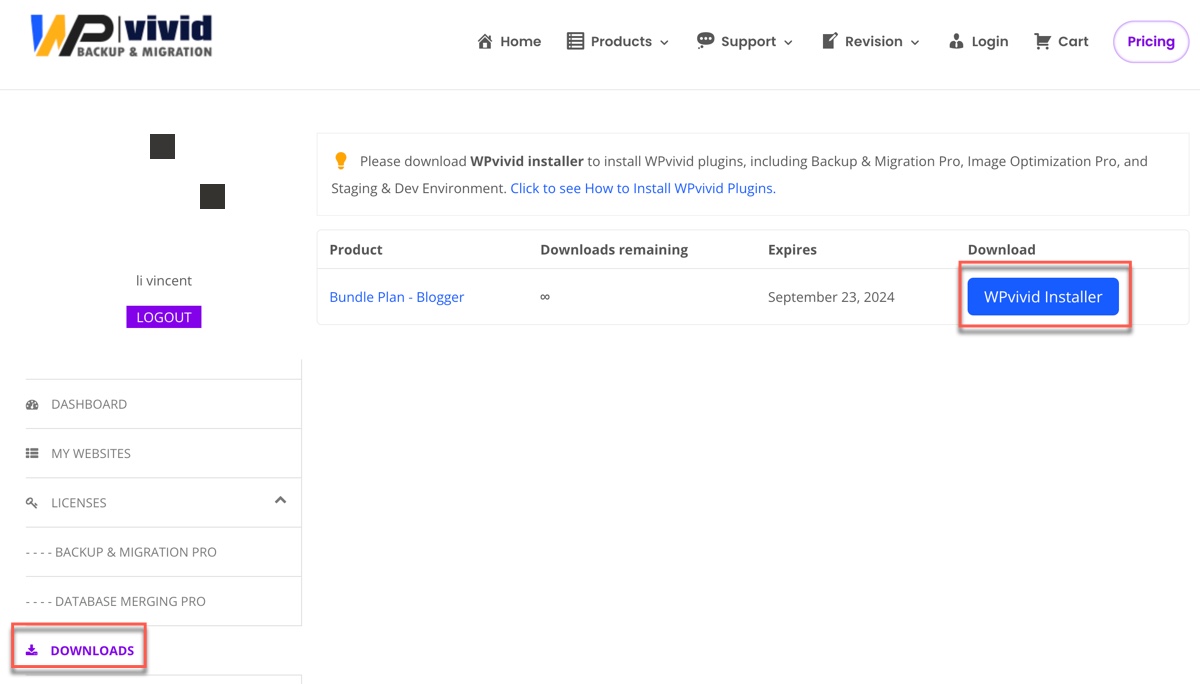This screenshot has width=1200, height=684.
Task: Open the Support menu
Action: coord(745,41)
